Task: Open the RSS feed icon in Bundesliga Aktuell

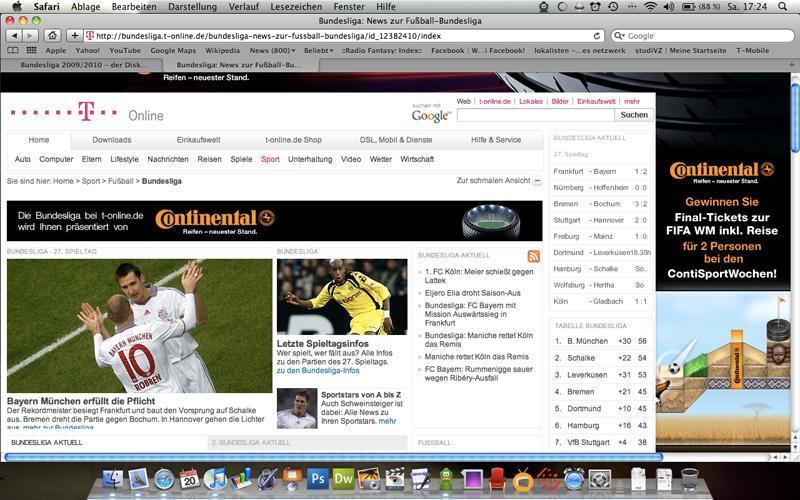Action: [533, 256]
